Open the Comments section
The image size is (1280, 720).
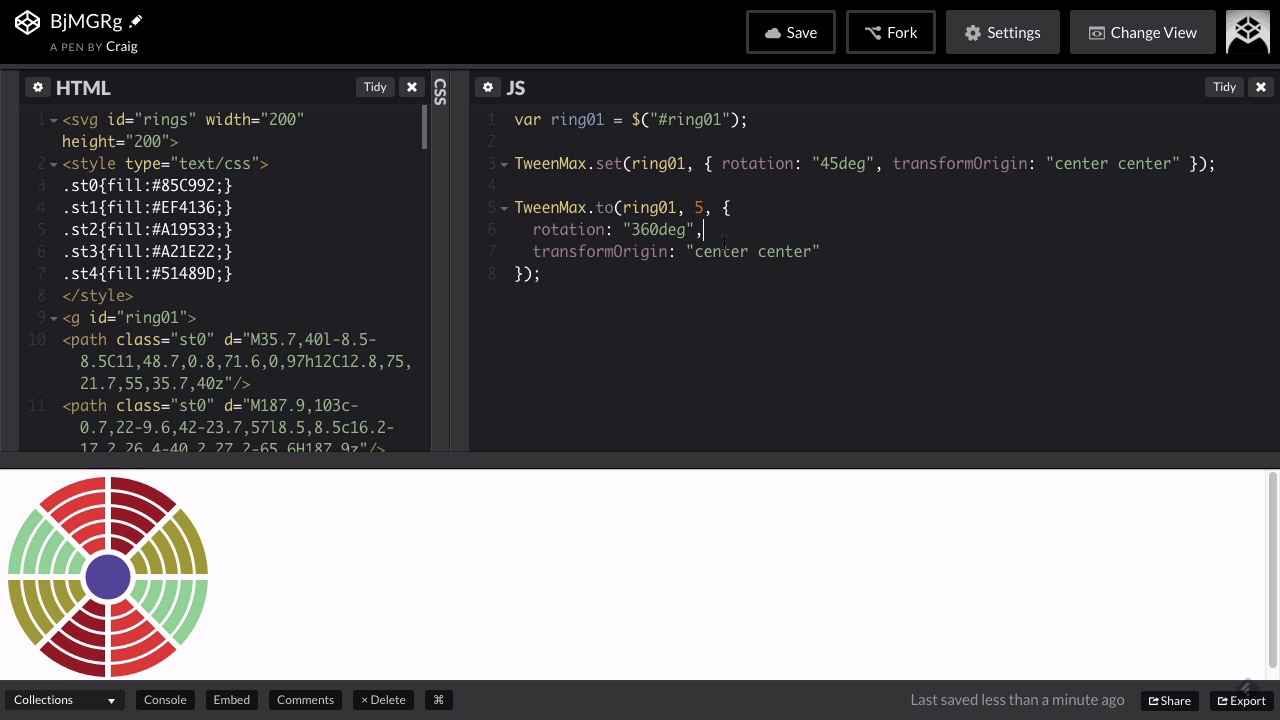click(305, 700)
